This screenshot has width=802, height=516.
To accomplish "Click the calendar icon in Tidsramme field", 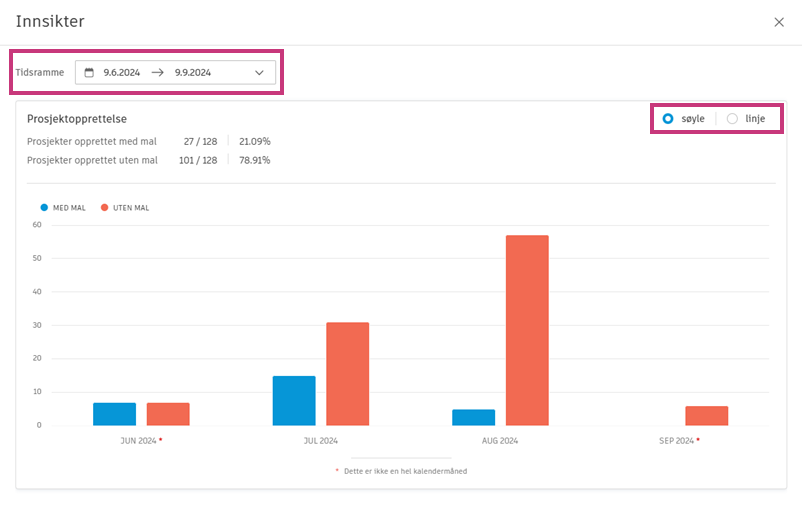I will 89,73.
